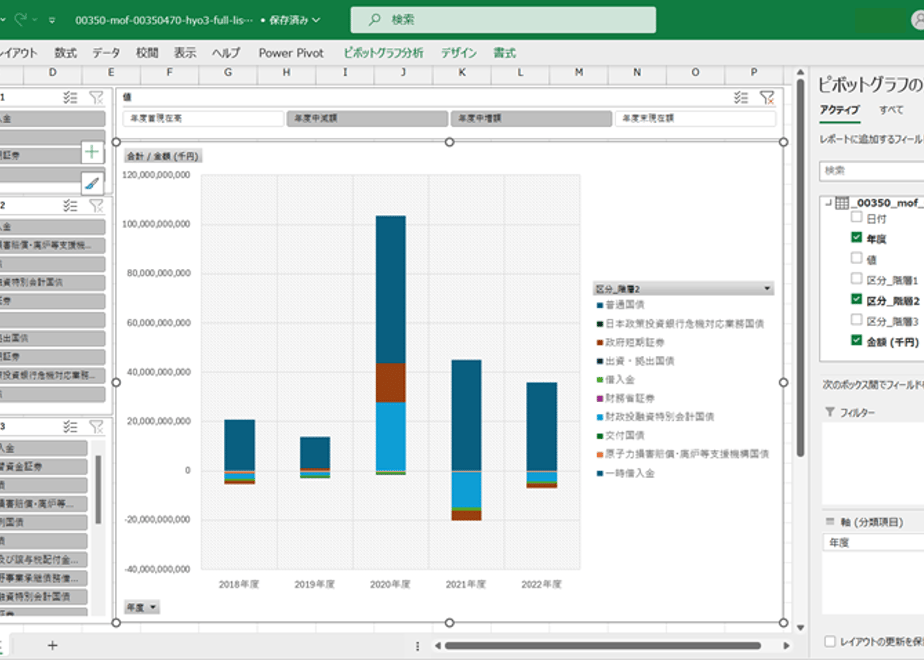Add a new sheet with plus button
The width and height of the screenshot is (924, 660).
[52, 645]
